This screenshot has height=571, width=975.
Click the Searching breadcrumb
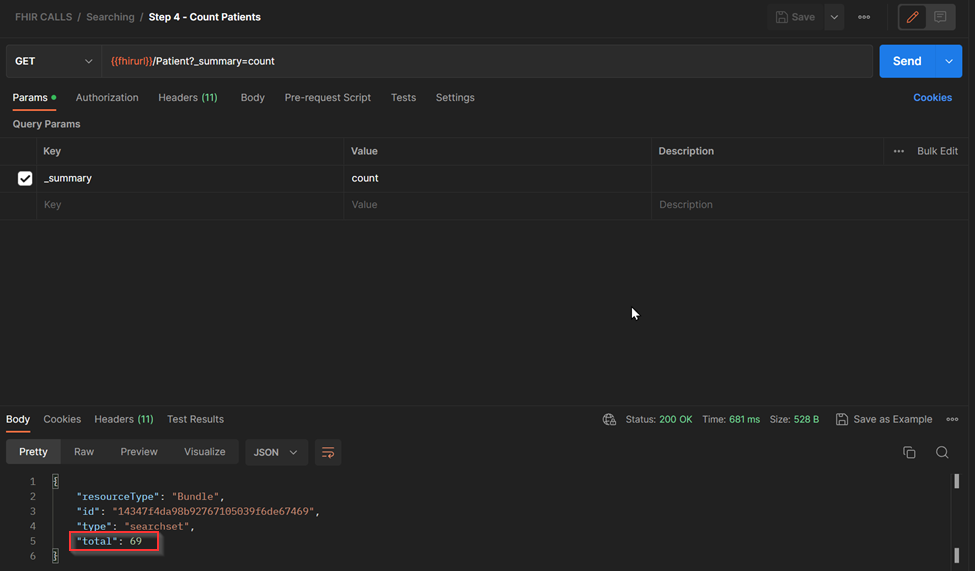click(x=110, y=17)
